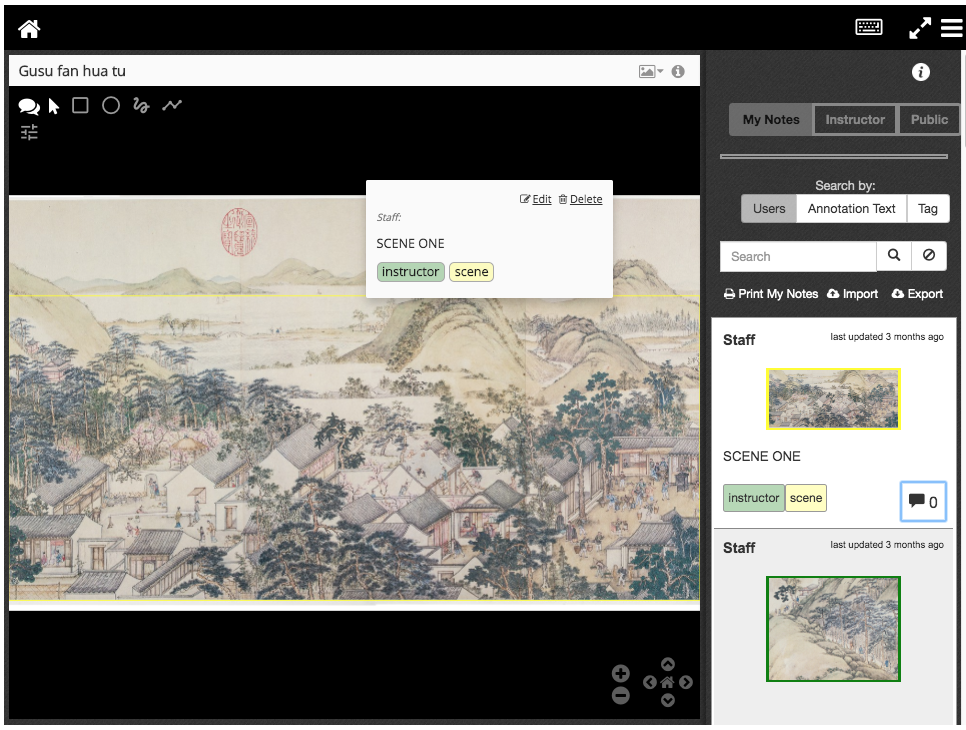Select the polyline drawing tool

pos(172,105)
